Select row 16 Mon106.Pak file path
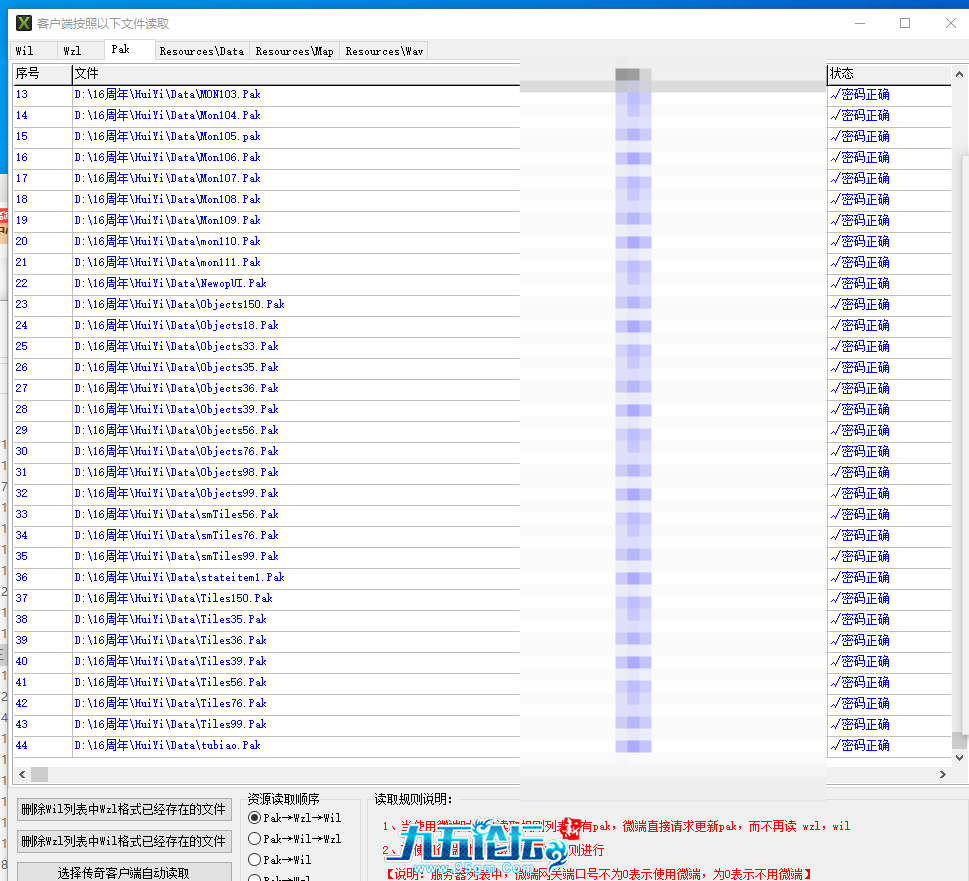The height and width of the screenshot is (881, 969). [x=167, y=158]
